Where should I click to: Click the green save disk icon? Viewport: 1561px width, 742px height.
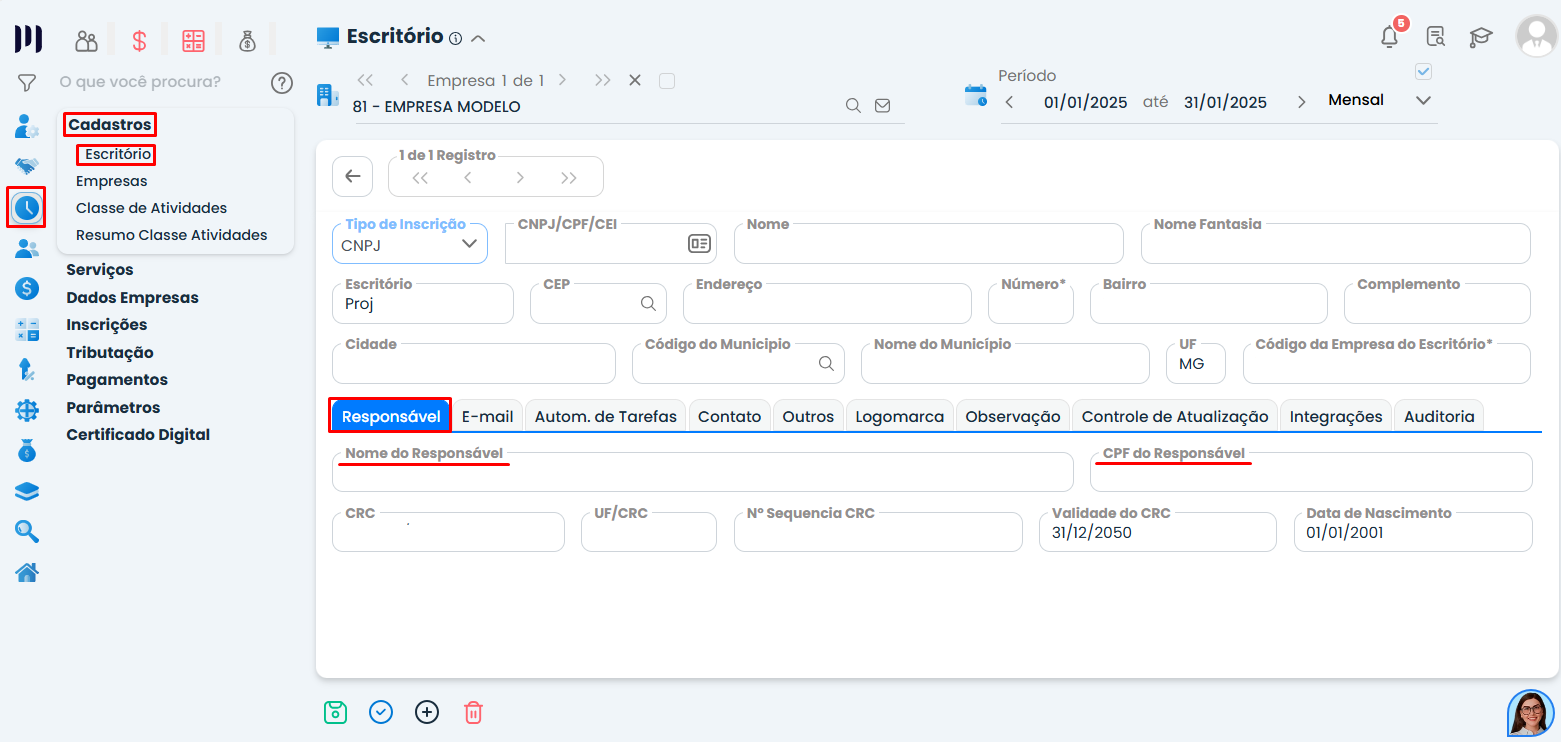click(x=335, y=712)
